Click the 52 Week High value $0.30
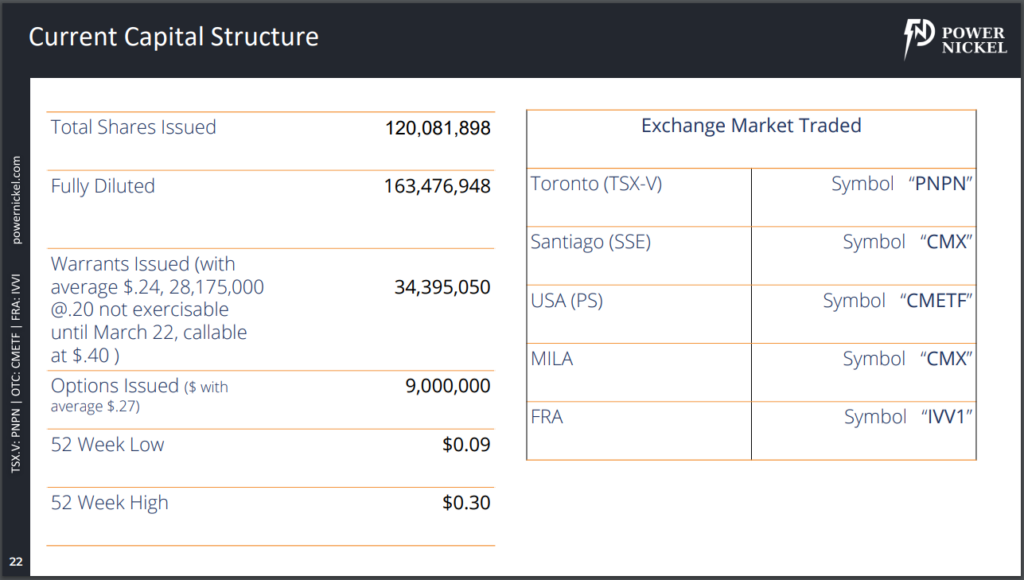The image size is (1024, 580). tap(466, 503)
